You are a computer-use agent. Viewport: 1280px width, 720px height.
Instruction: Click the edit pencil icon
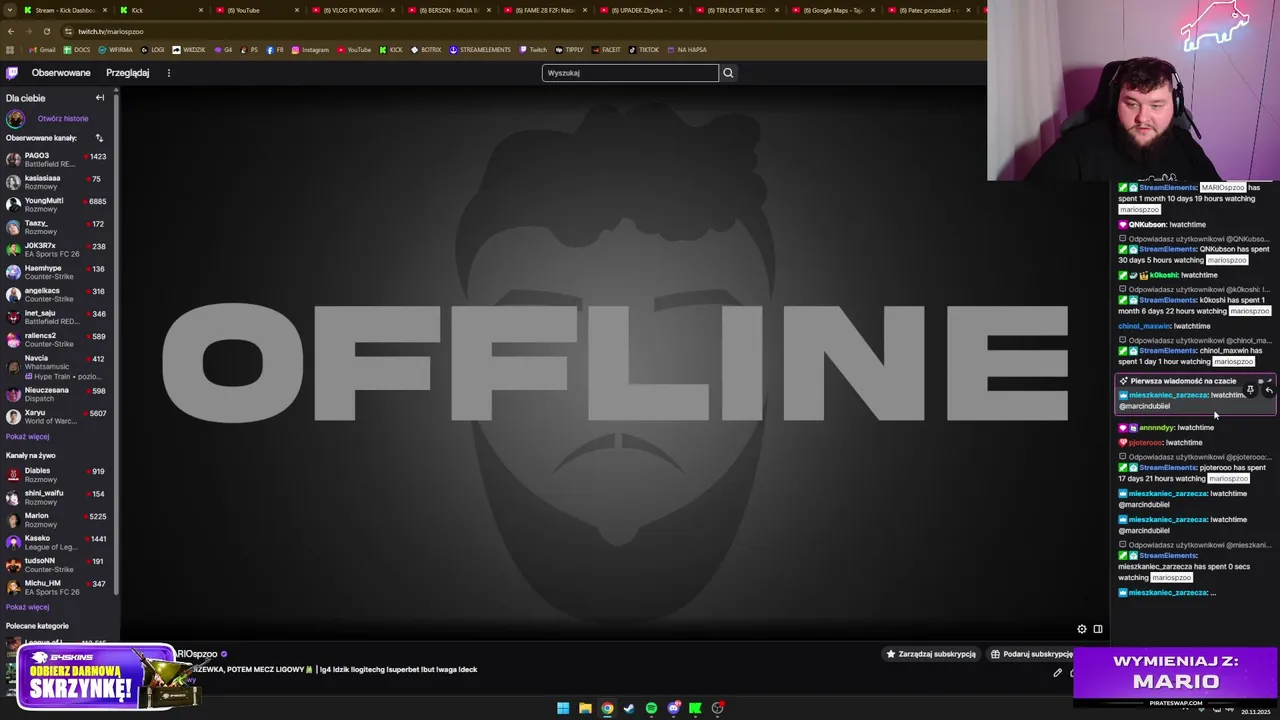click(x=1057, y=673)
